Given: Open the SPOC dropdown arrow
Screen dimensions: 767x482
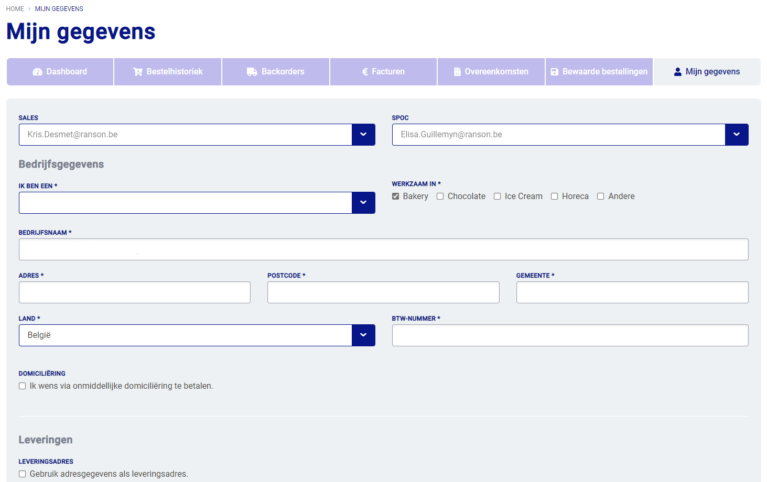Looking at the screenshot, I should 736,134.
